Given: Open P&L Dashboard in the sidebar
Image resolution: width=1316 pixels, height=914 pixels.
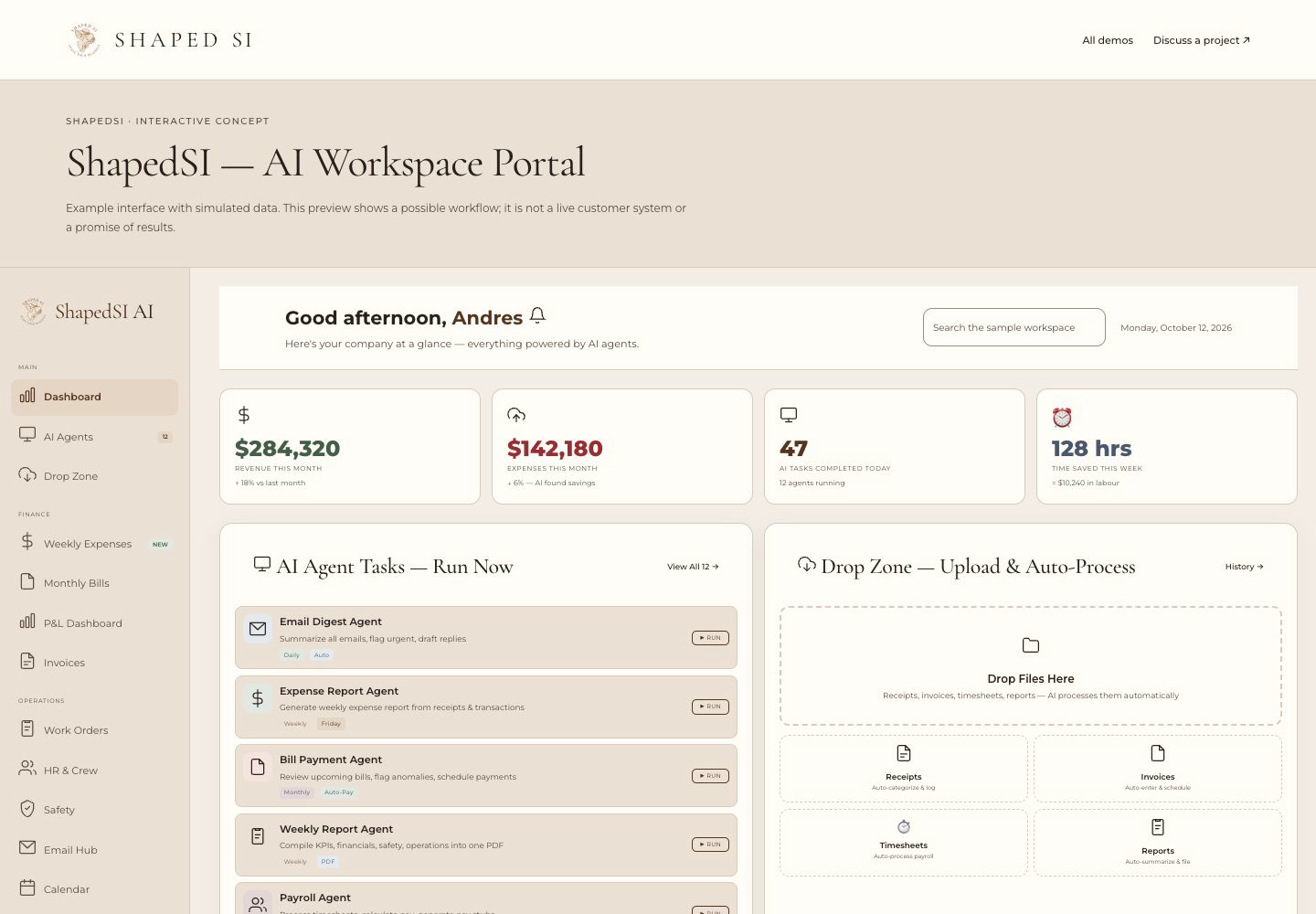Looking at the screenshot, I should (x=95, y=623).
